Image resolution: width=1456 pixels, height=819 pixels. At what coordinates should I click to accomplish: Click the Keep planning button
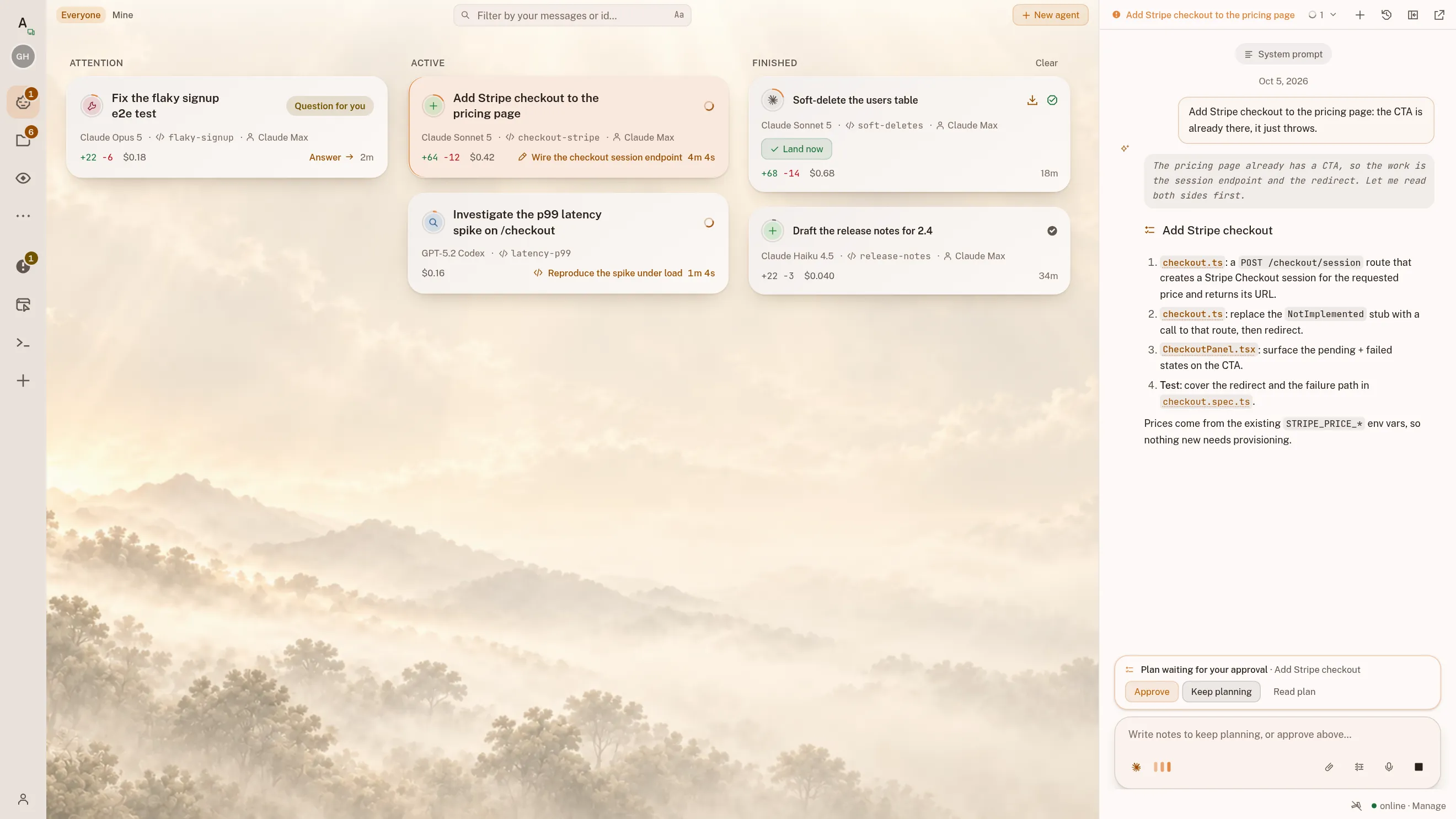(x=1221, y=691)
